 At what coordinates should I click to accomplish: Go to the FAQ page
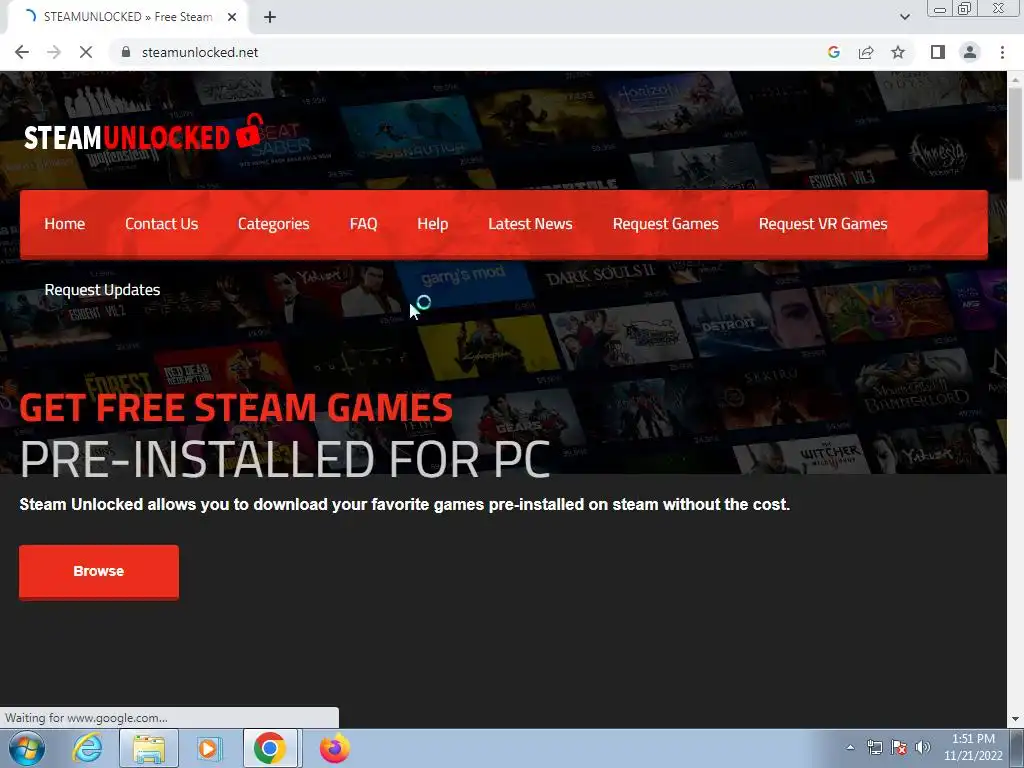[x=363, y=224]
